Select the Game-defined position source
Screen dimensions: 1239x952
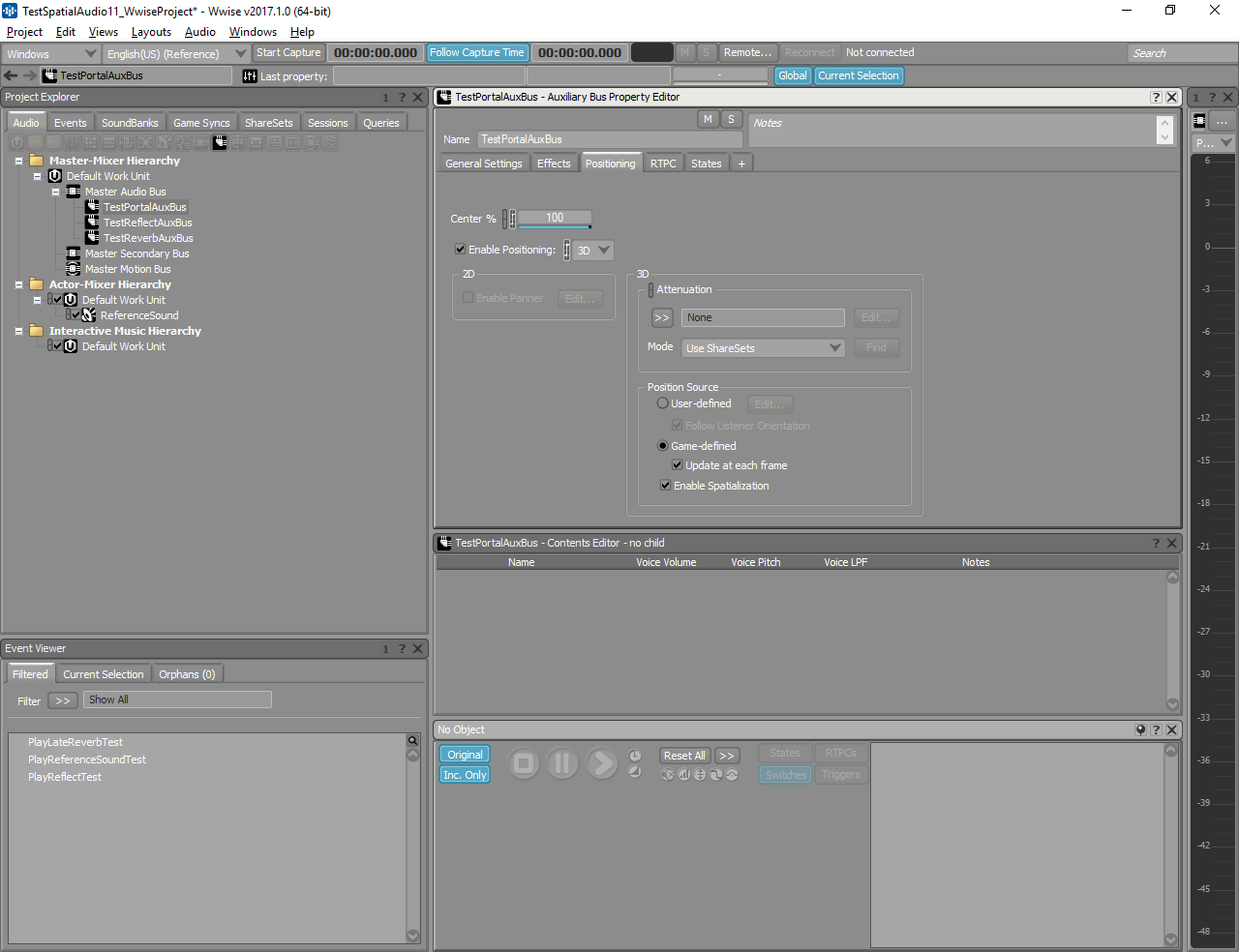point(663,446)
